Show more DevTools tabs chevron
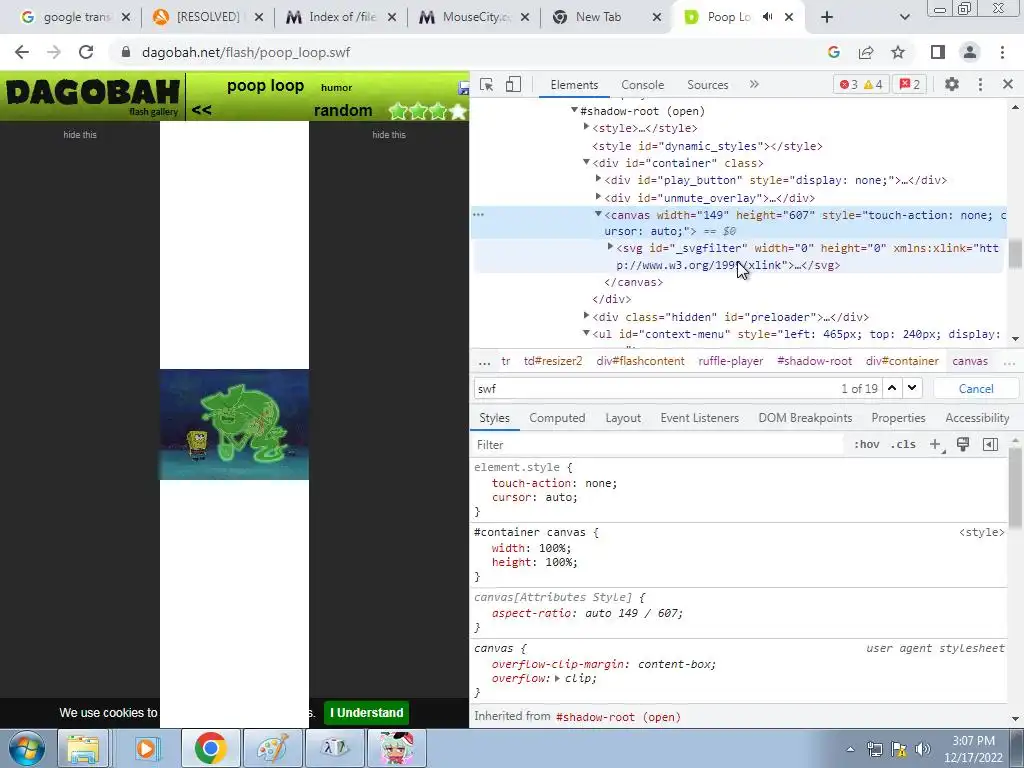This screenshot has height=768, width=1024. click(x=754, y=84)
